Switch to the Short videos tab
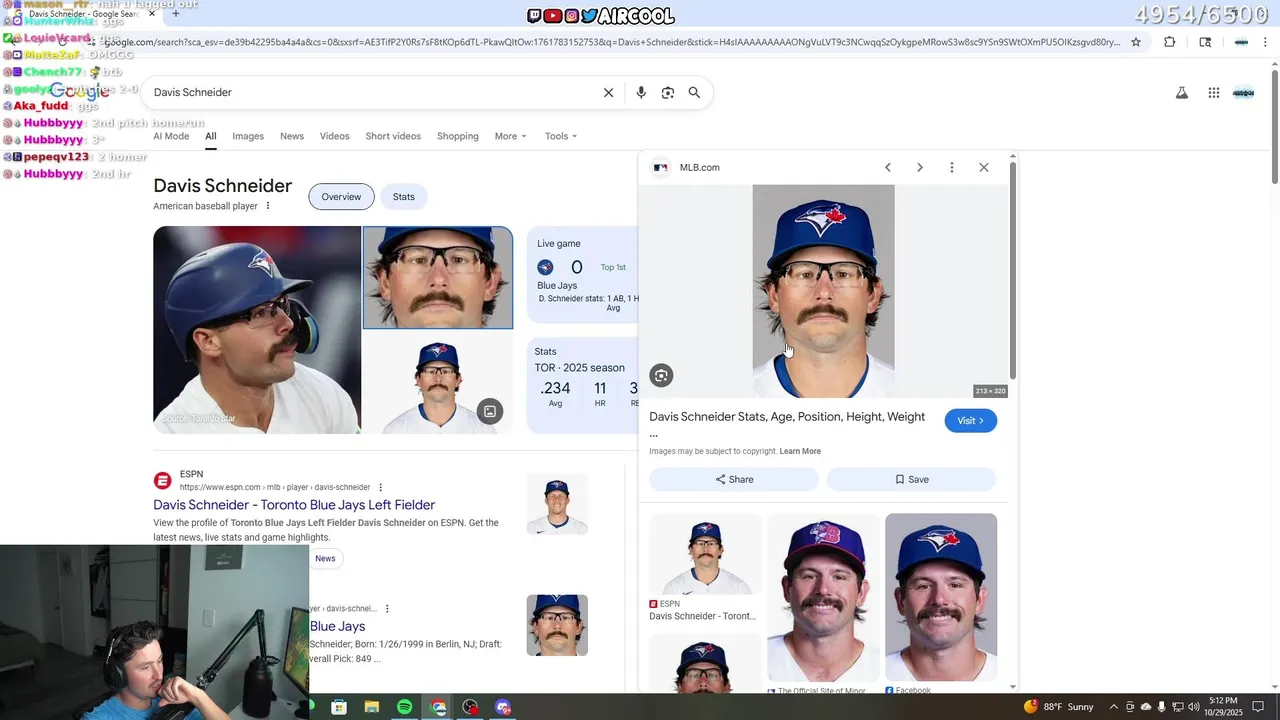 tap(393, 136)
